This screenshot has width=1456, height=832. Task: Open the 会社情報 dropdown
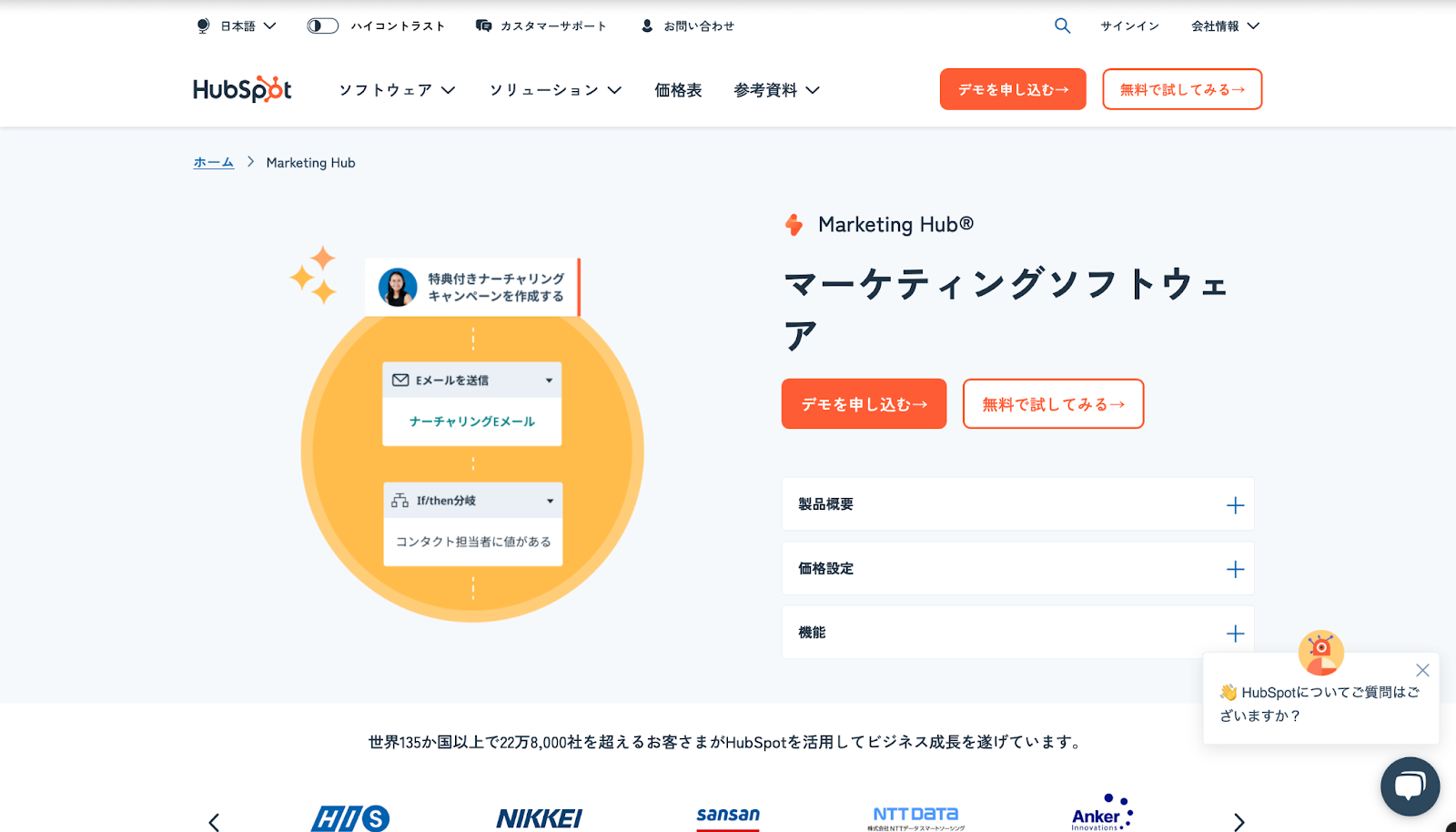coord(1225,25)
